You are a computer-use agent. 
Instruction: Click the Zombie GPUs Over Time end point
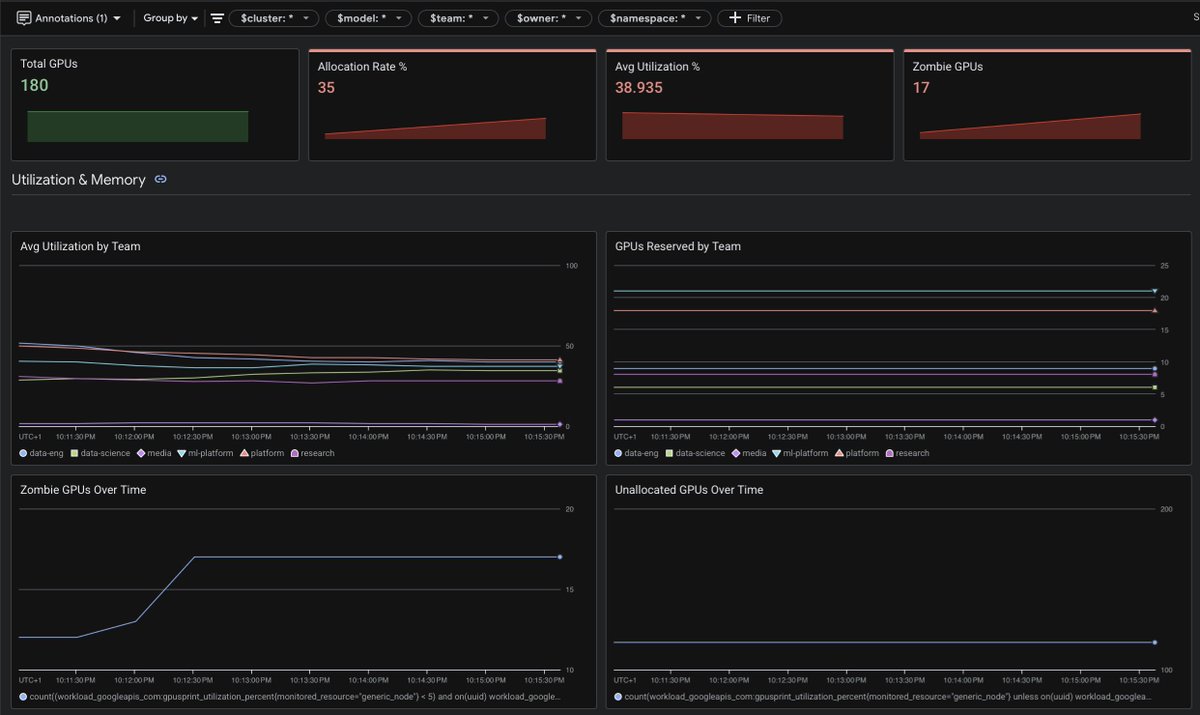[x=560, y=557]
